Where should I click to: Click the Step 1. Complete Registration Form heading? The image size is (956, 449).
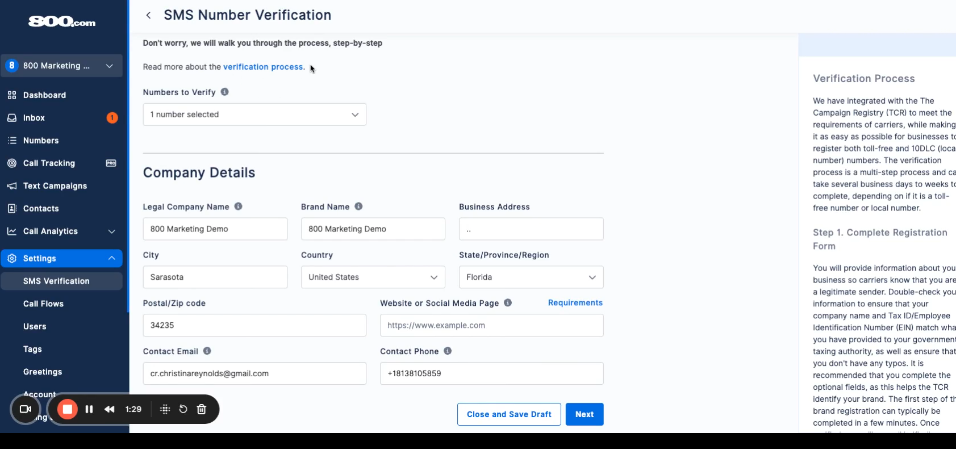(x=880, y=239)
